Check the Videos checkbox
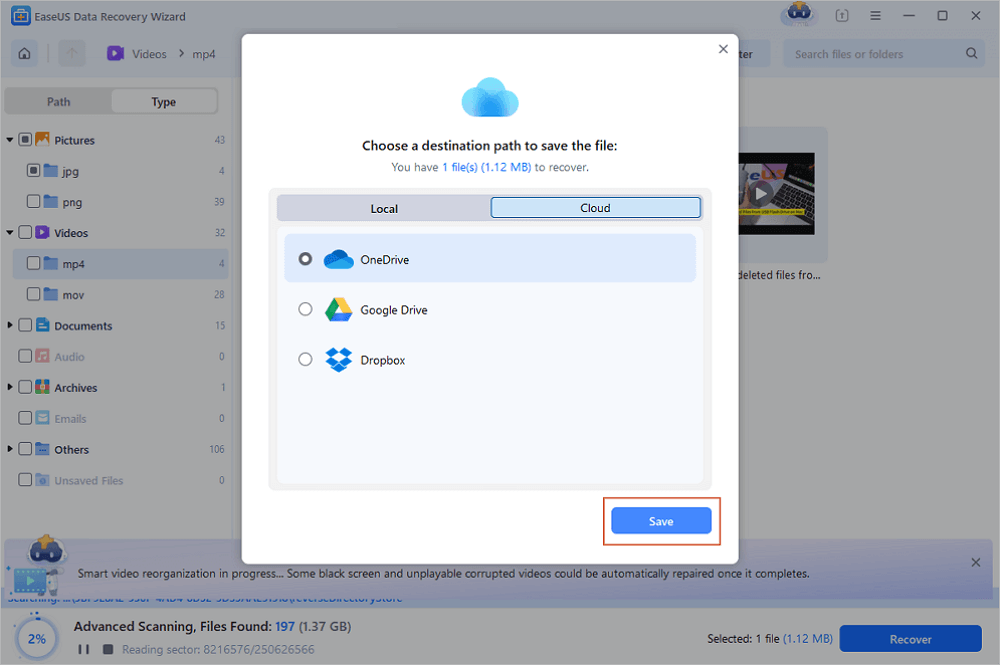The width and height of the screenshot is (1000, 665). click(25, 232)
